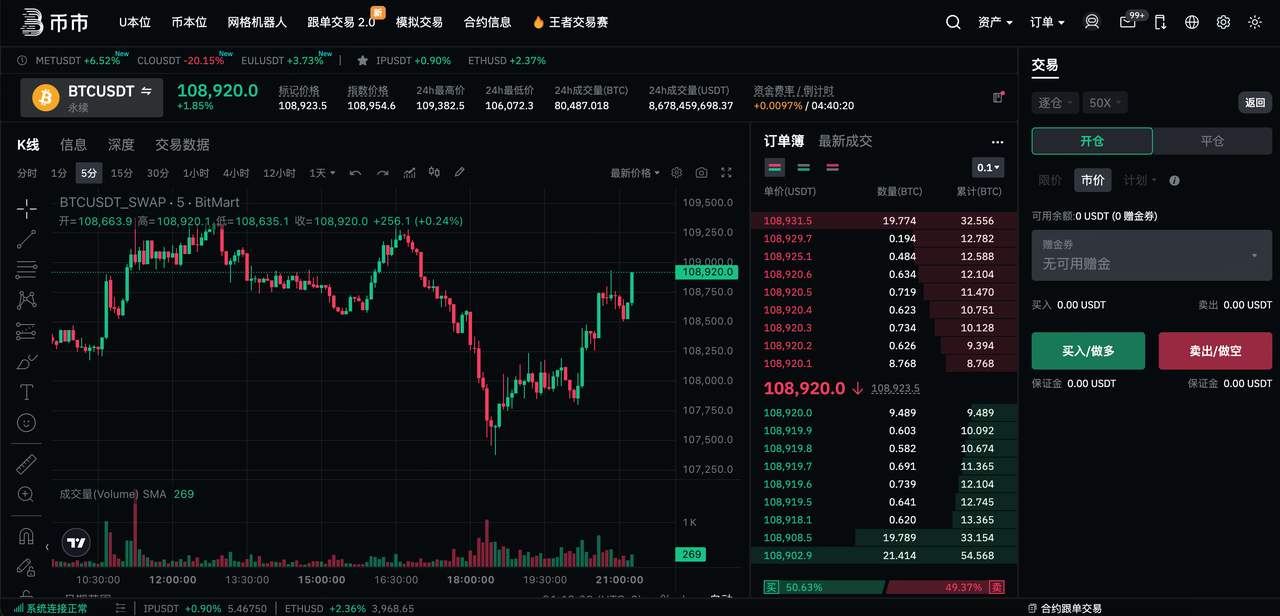Image resolution: width=1280 pixels, height=616 pixels.
Task: Take a chart snapshot with camera icon
Action: click(x=701, y=173)
